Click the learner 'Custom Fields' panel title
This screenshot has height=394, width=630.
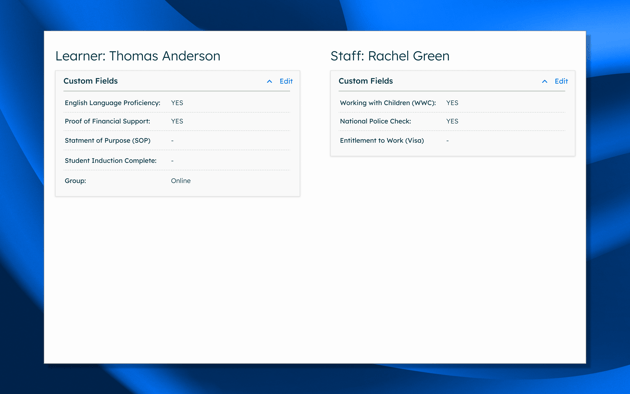[x=90, y=81]
